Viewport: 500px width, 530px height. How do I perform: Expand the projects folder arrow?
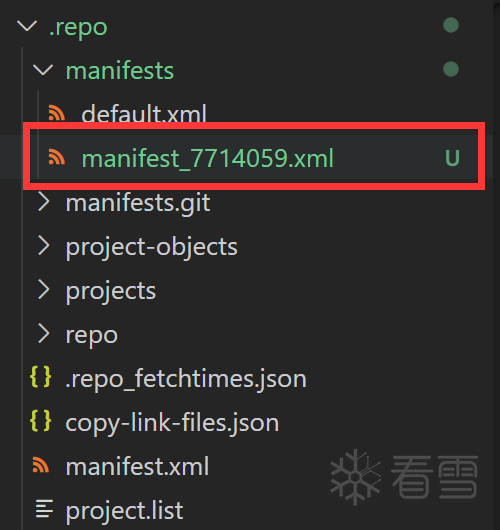[x=44, y=289]
